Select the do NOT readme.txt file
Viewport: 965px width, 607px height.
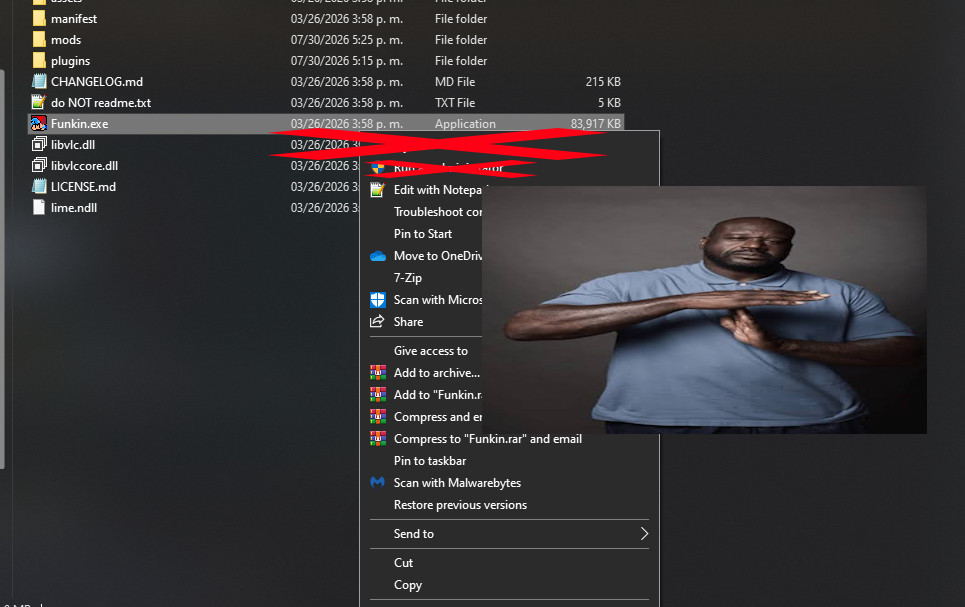tap(101, 103)
